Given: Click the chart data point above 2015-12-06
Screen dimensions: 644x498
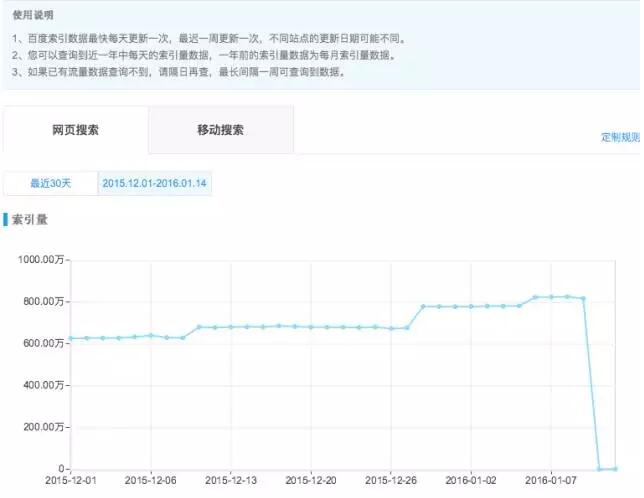Looking at the screenshot, I should tap(151, 335).
